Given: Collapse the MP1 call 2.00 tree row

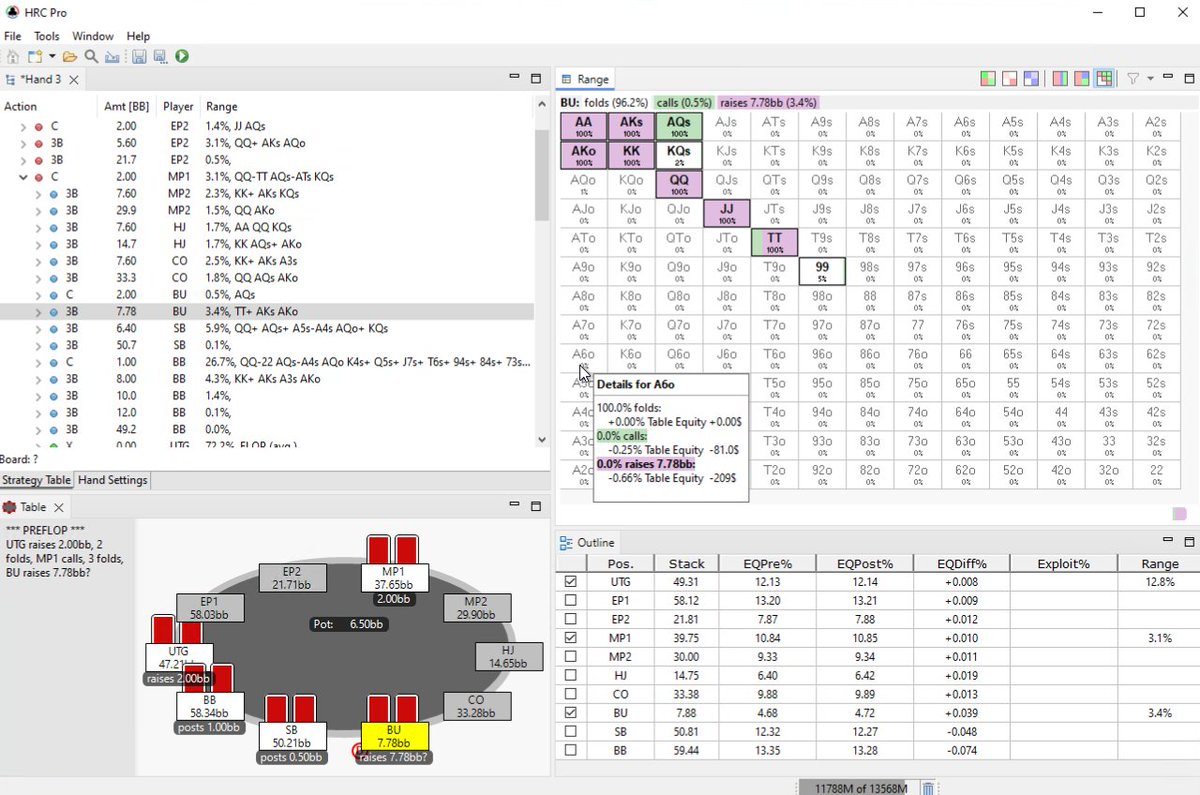Looking at the screenshot, I should (24, 177).
